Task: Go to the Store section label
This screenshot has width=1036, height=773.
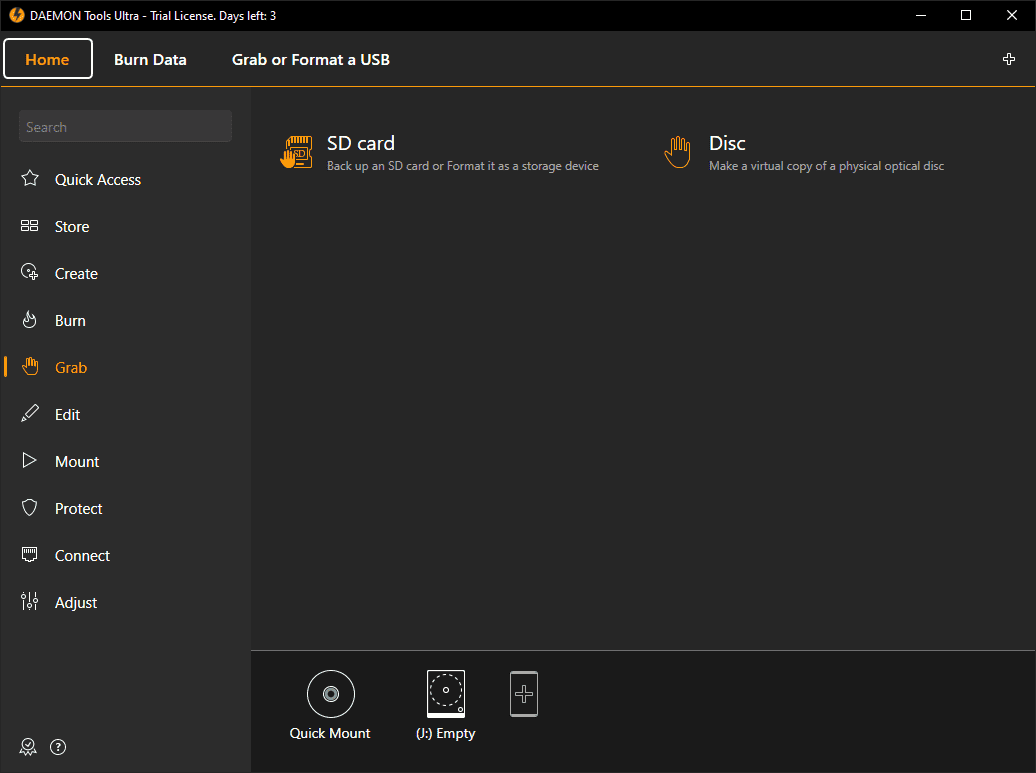Action: pyautogui.click(x=72, y=227)
